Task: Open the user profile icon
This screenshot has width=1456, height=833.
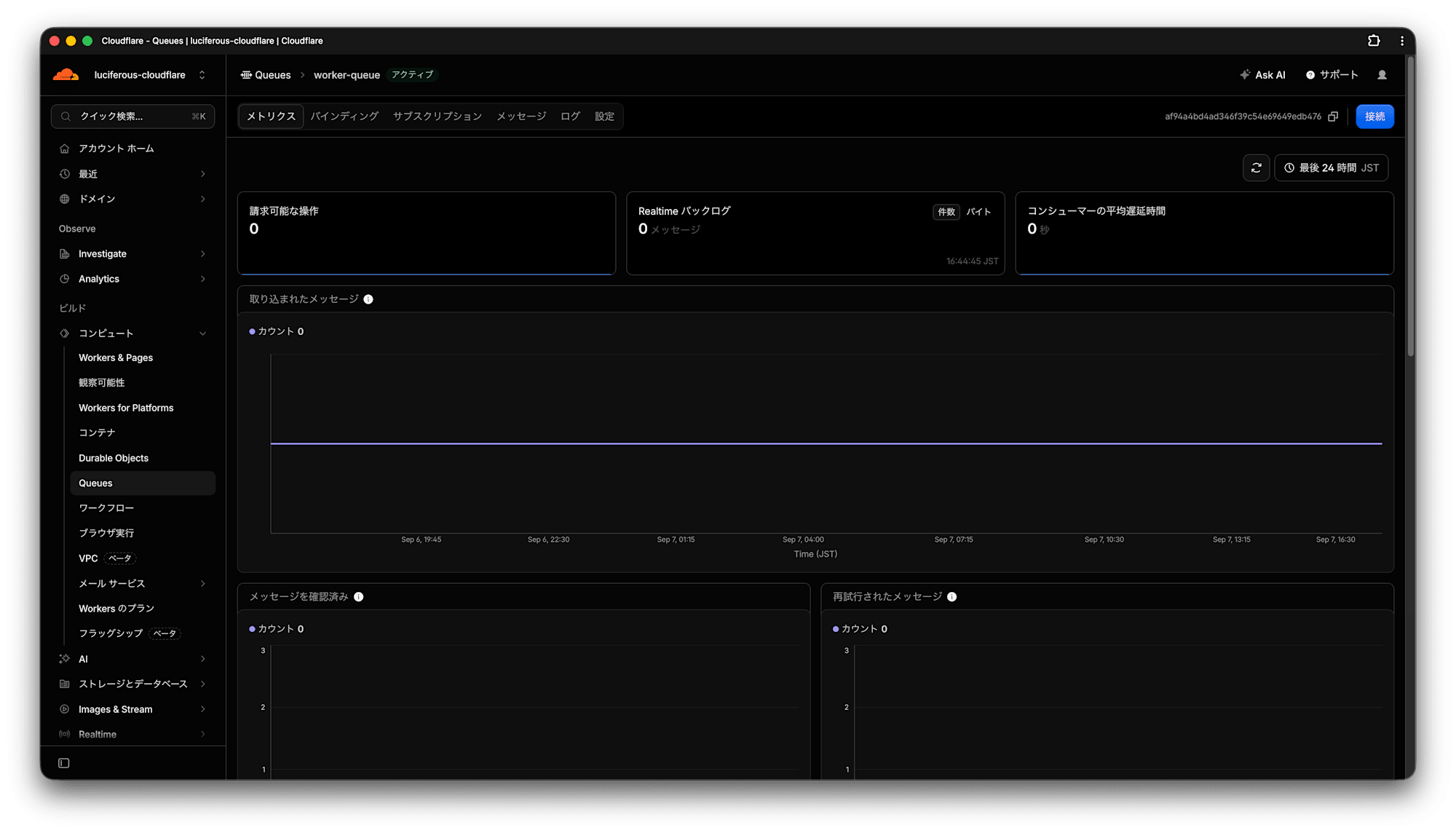Action: coord(1382,75)
